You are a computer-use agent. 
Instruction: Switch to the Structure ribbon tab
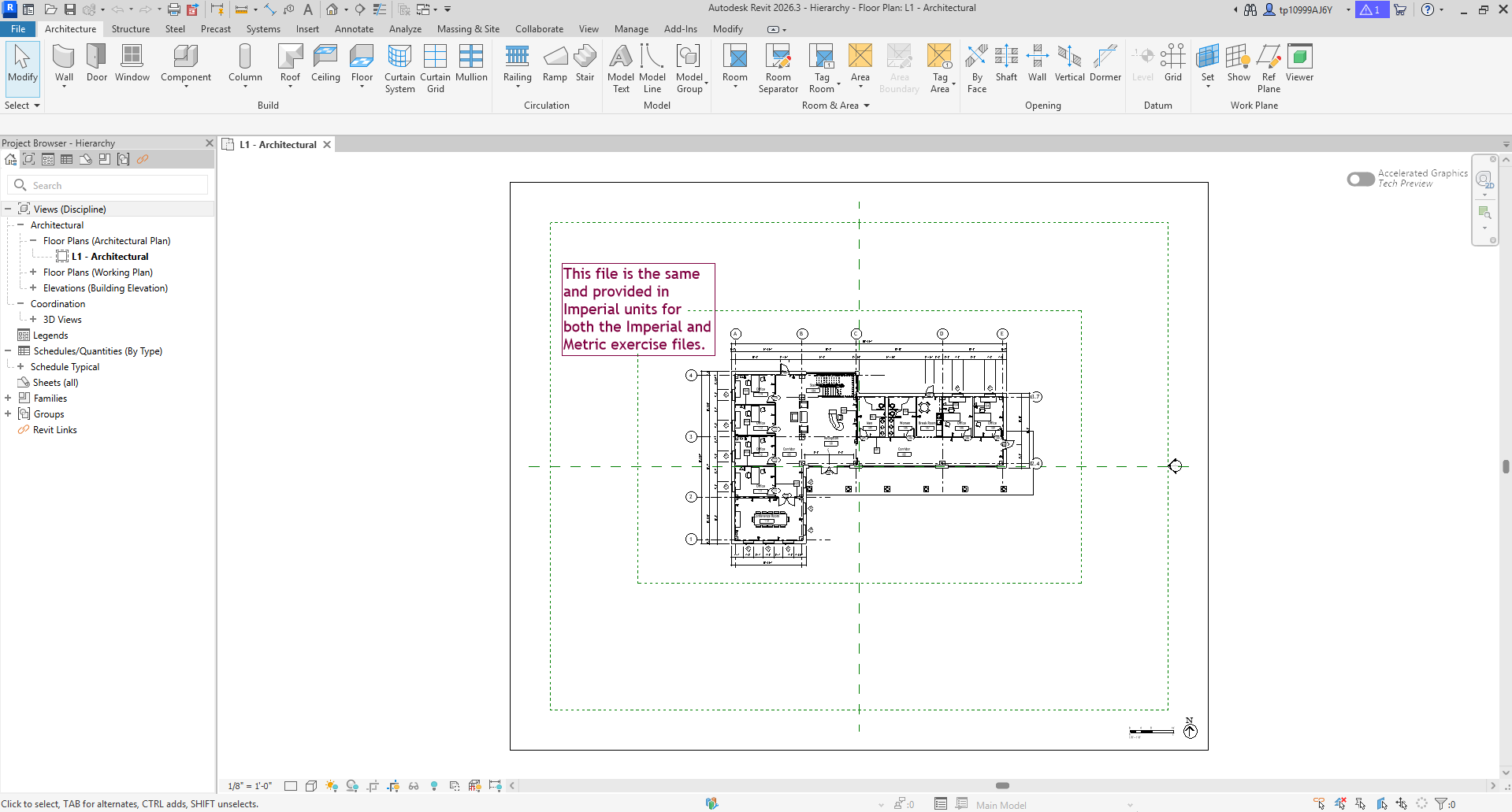coord(130,29)
